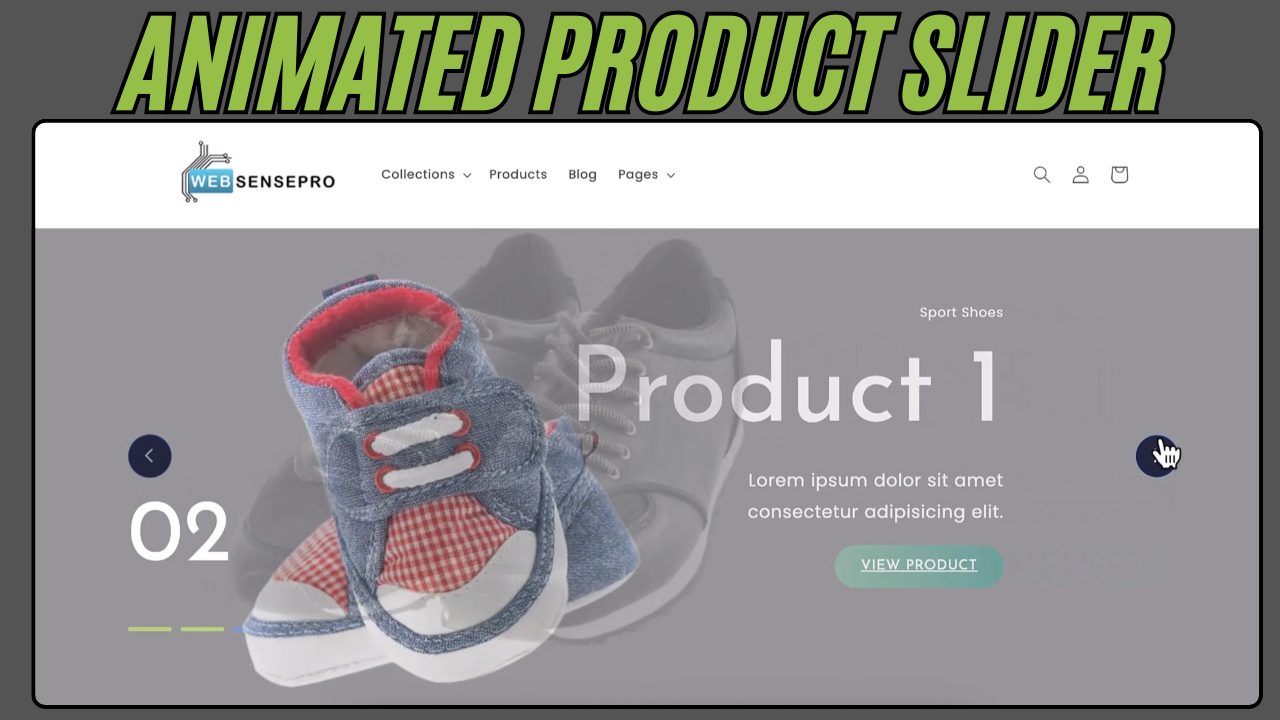Open the Pages menu
Viewport: 1280px width, 720px height.
tap(638, 174)
